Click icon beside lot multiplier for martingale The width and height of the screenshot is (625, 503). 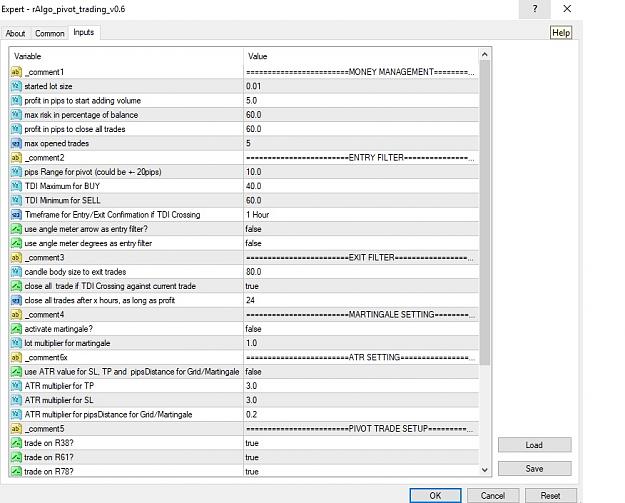(x=16, y=343)
